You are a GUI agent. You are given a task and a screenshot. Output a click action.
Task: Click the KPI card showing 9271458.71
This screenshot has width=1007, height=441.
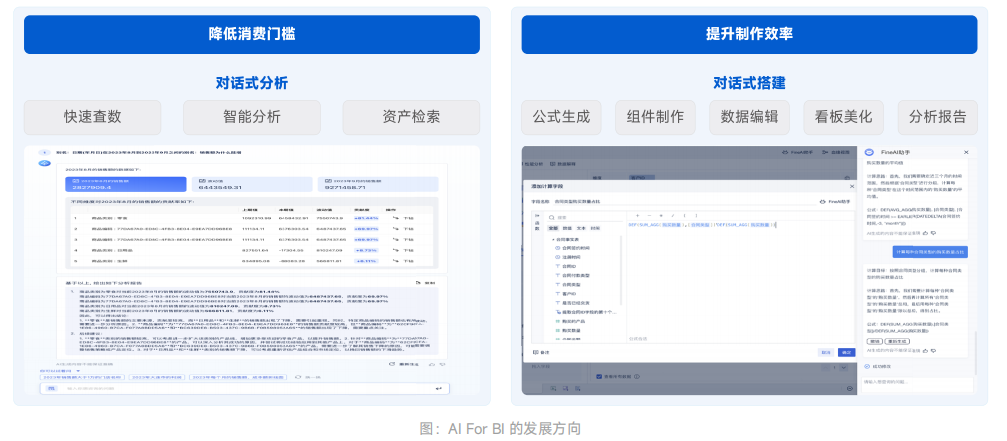pos(378,184)
